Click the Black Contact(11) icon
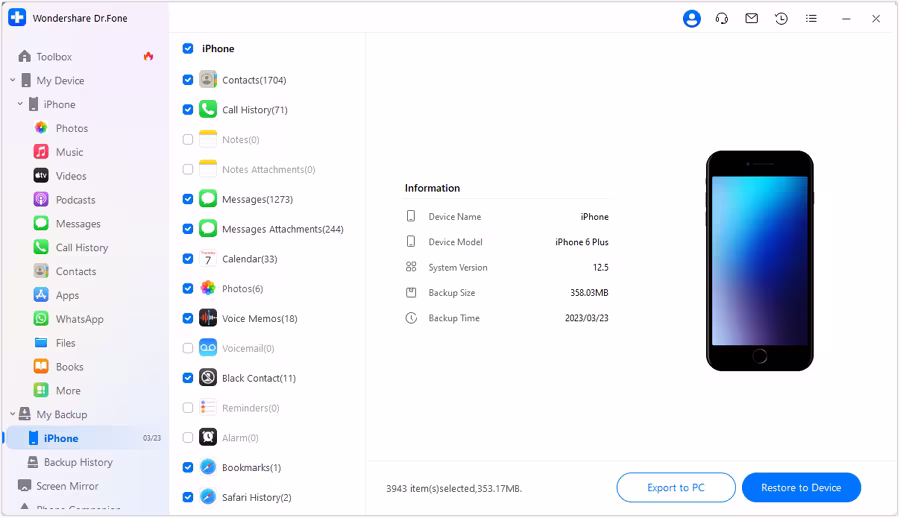The width and height of the screenshot is (900, 518). coord(208,377)
